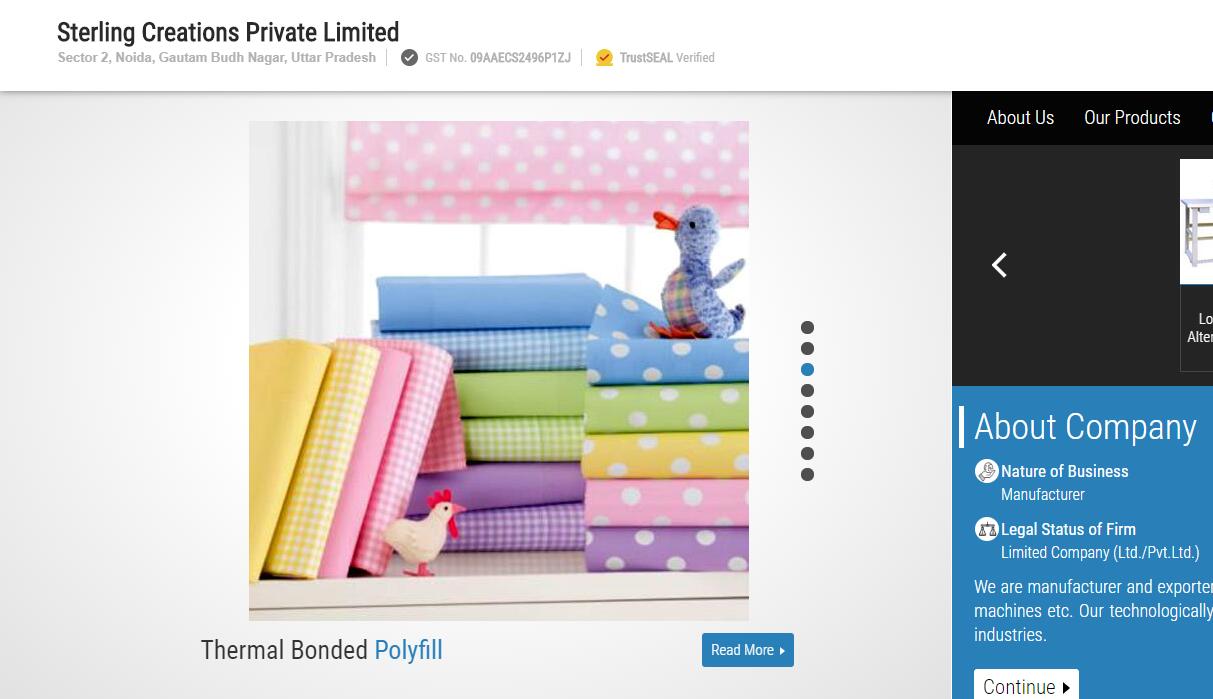
Task: Select the fourth slide indicator dot
Action: pos(807,391)
